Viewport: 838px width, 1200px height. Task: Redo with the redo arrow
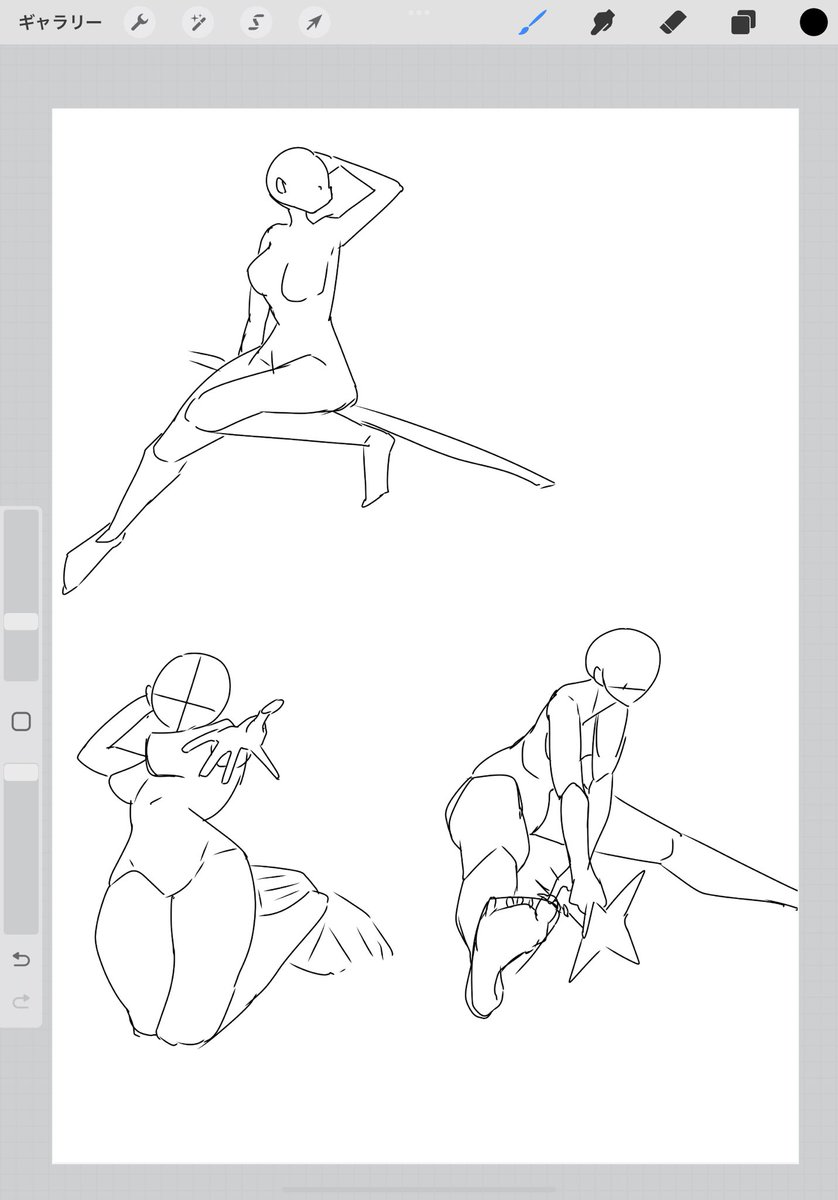[x=21, y=1001]
